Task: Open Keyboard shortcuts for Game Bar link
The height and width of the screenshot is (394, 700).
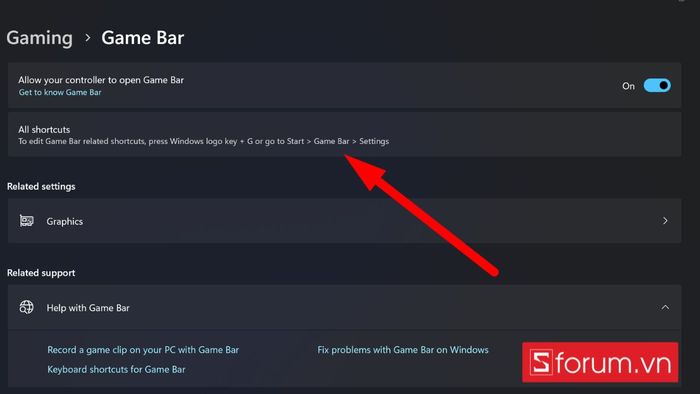Action: [116, 369]
